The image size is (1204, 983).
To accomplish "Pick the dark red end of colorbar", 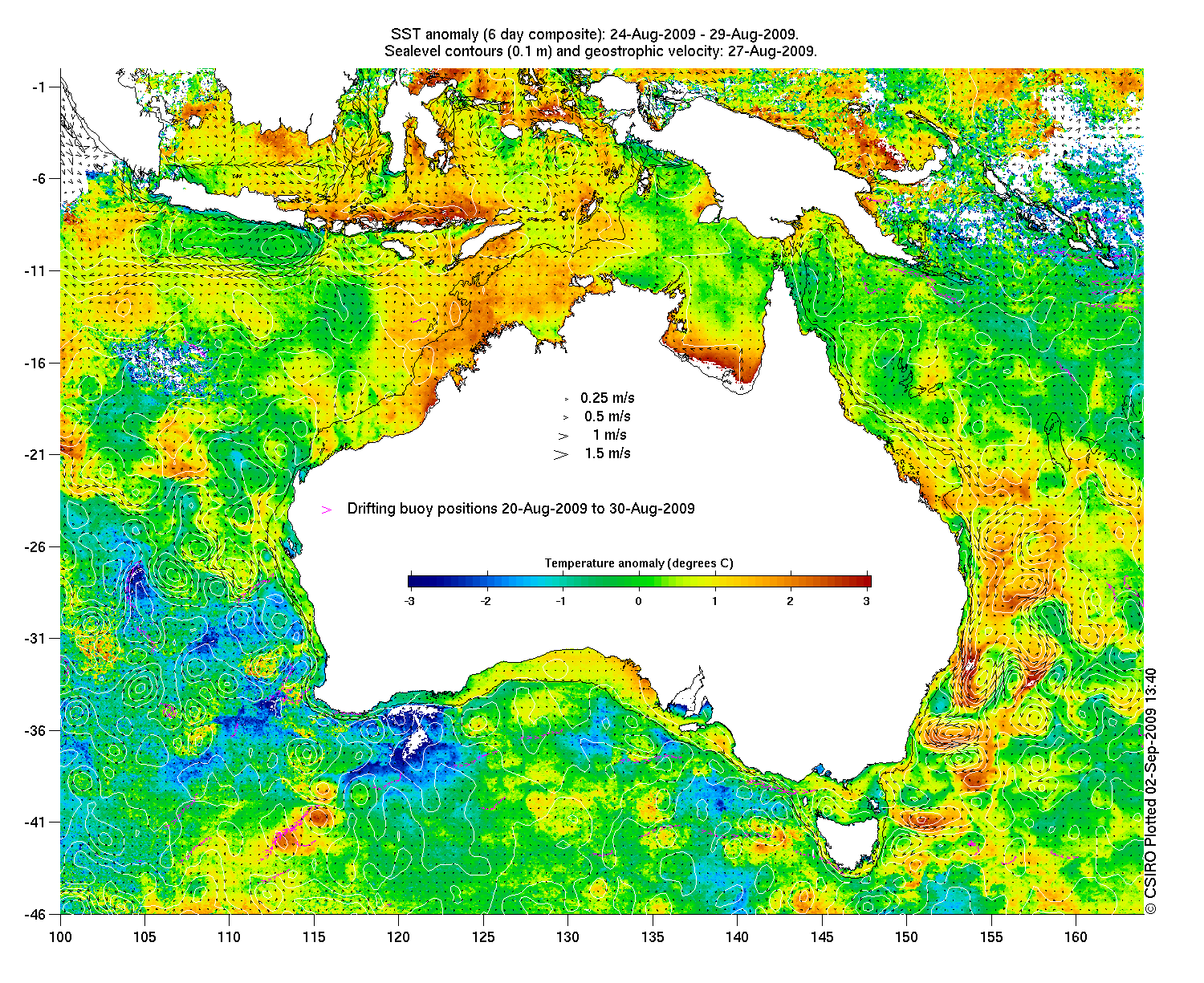I will (x=867, y=582).
